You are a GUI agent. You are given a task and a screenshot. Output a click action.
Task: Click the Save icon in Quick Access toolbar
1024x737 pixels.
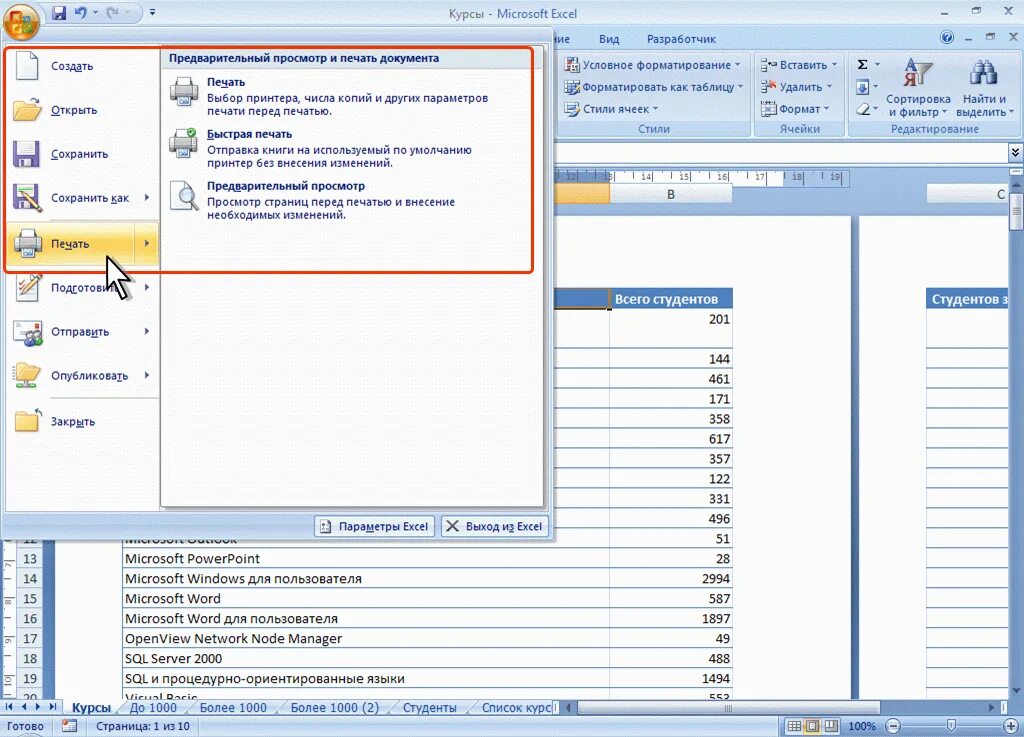tap(59, 12)
